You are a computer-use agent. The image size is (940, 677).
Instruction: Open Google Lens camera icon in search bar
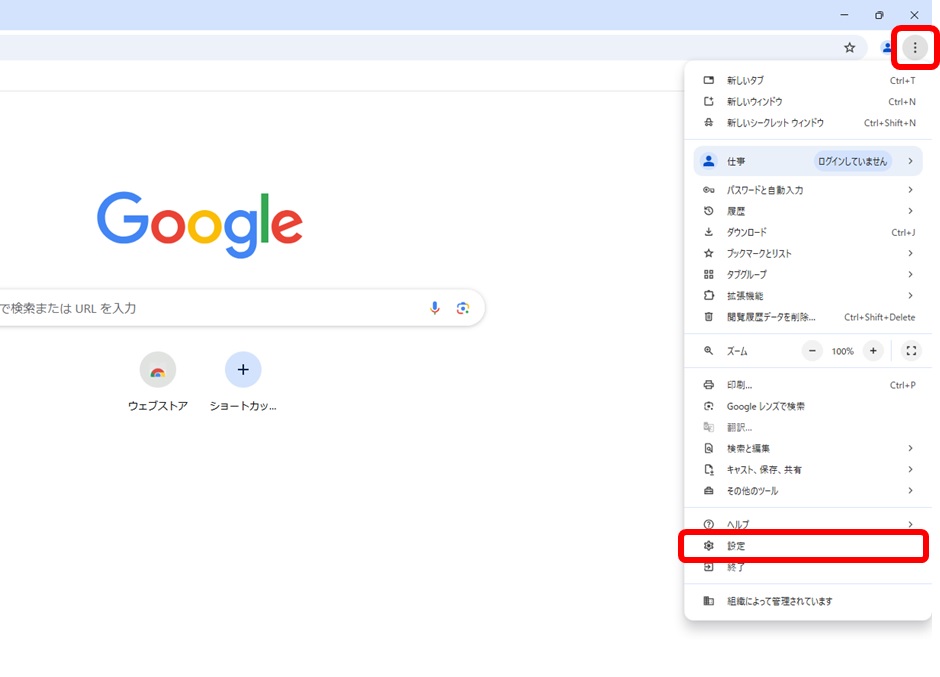[463, 308]
